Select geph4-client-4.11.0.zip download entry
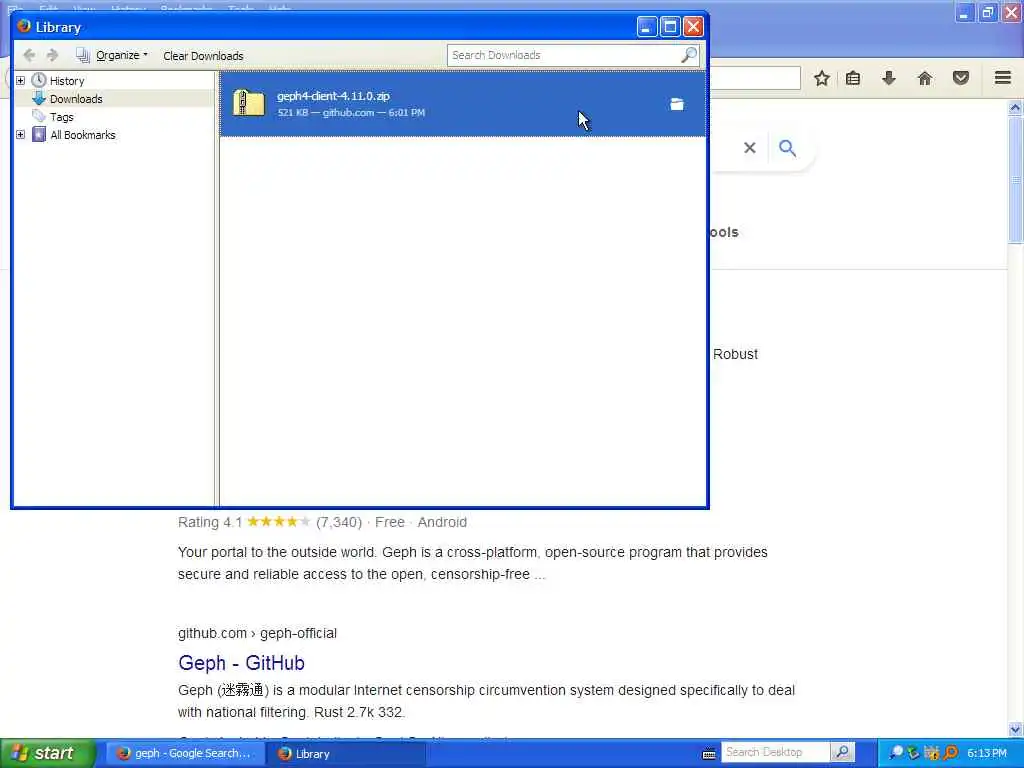The image size is (1024, 768). [x=462, y=104]
